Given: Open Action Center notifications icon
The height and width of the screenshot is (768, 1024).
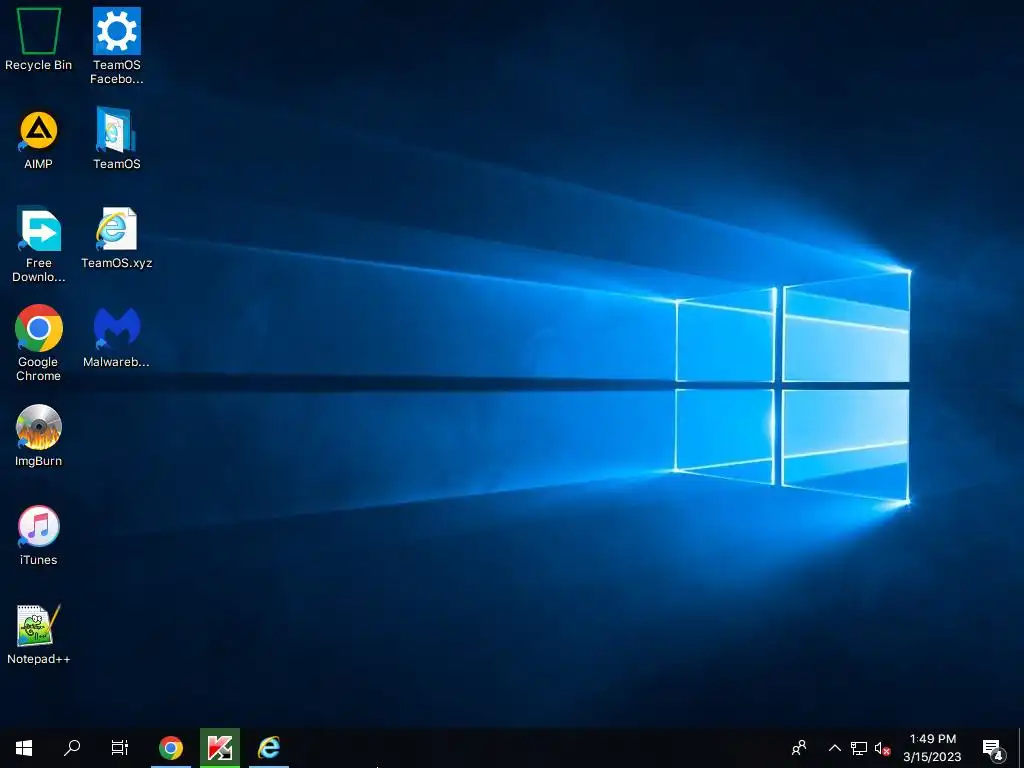Looking at the screenshot, I should click(993, 749).
